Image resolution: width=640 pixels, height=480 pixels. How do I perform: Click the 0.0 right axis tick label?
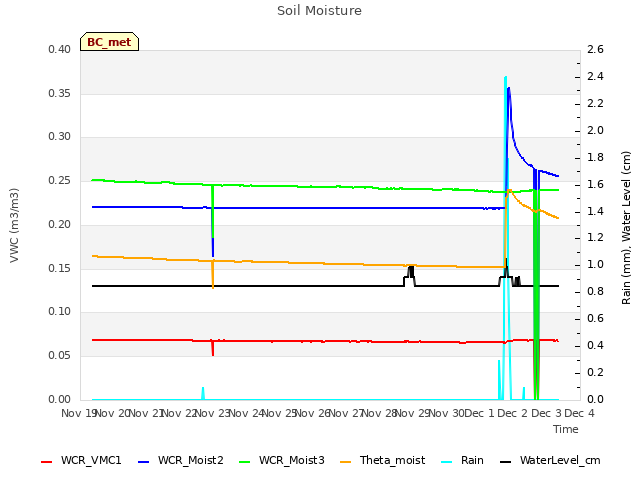coord(595,400)
